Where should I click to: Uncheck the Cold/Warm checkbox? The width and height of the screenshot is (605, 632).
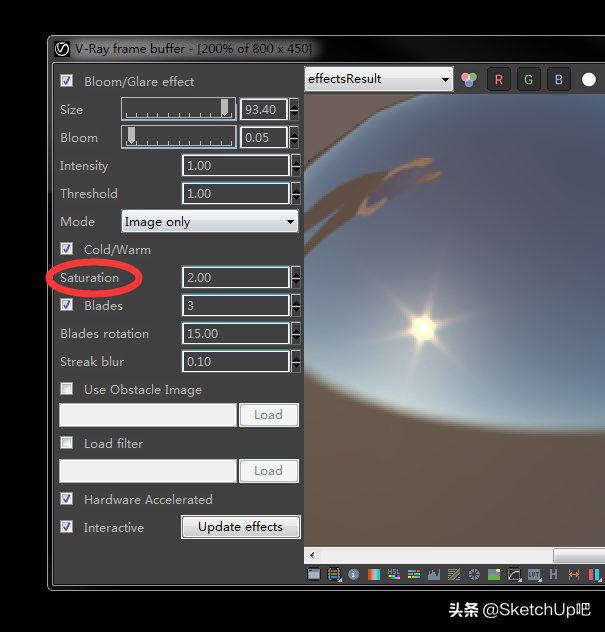tap(67, 249)
